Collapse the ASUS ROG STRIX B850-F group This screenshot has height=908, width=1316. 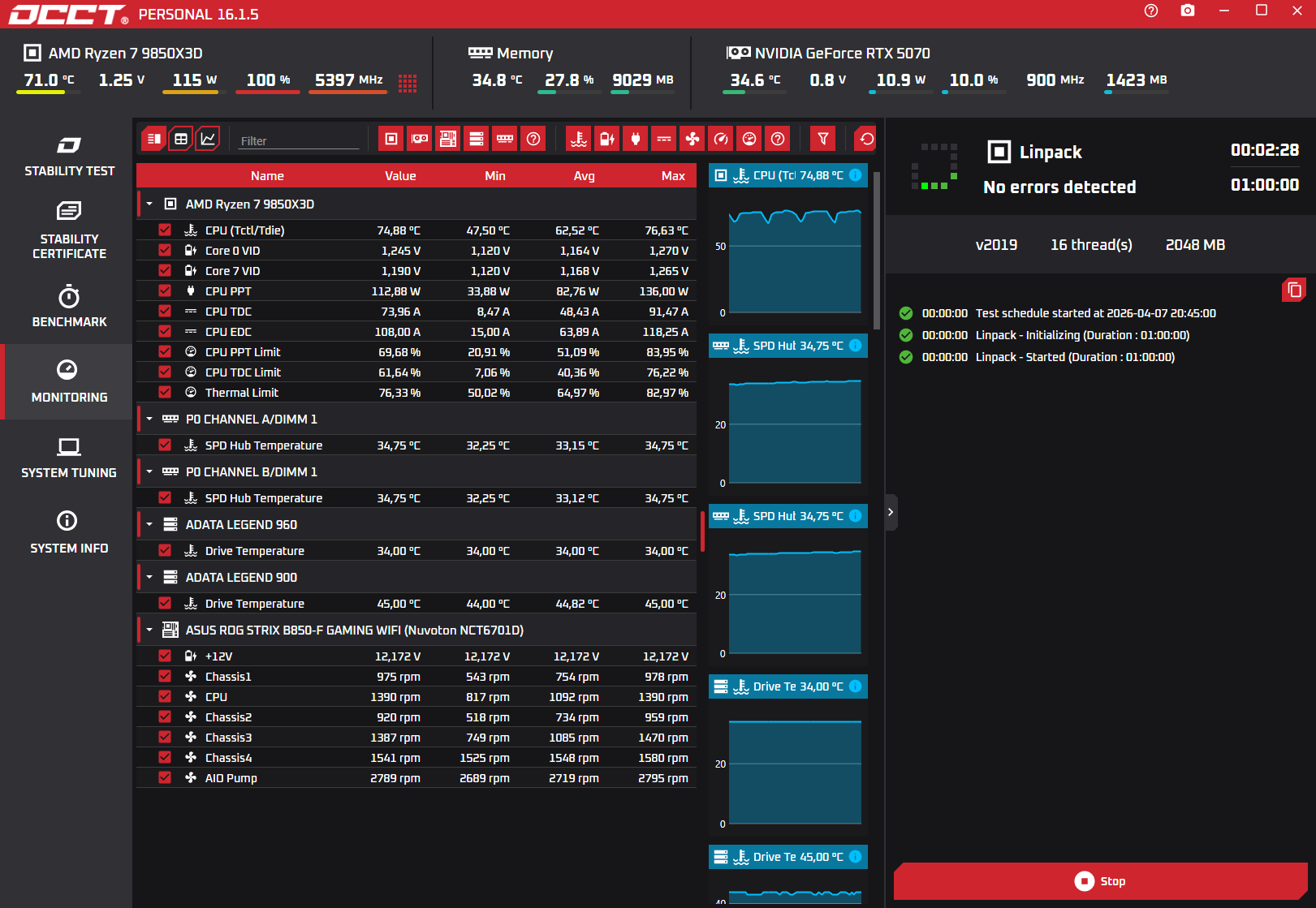[149, 630]
